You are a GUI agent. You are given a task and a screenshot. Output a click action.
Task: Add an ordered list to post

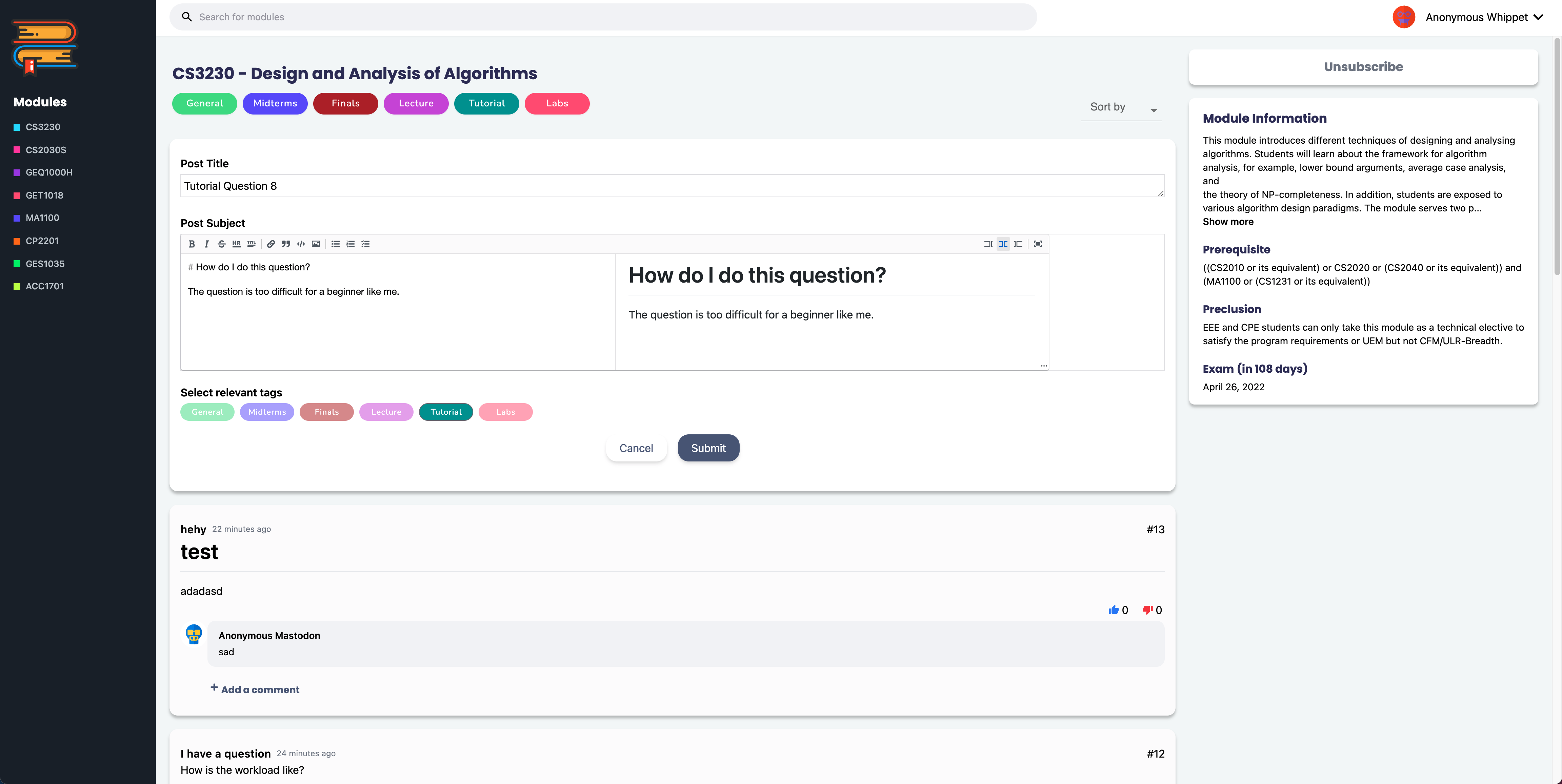[351, 244]
